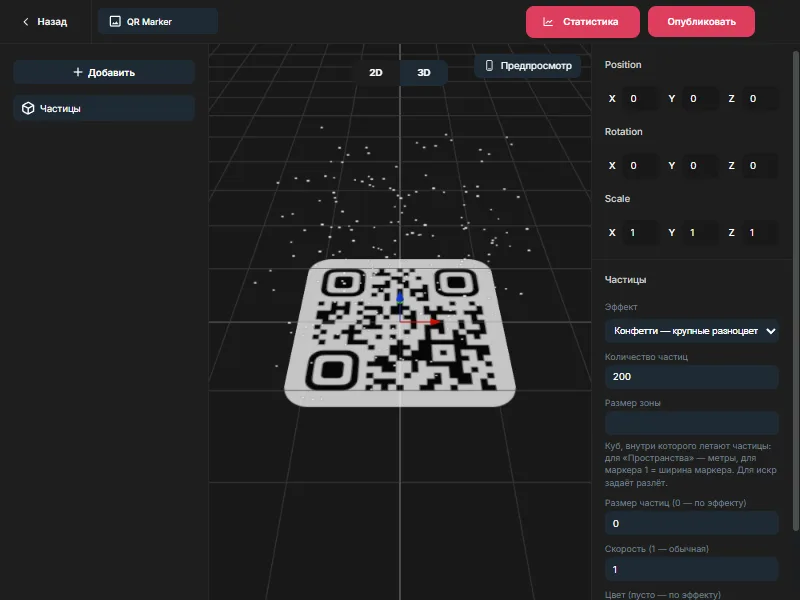800x600 pixels.
Task: Click the cube icon beside Частицы
Action: (x=28, y=108)
